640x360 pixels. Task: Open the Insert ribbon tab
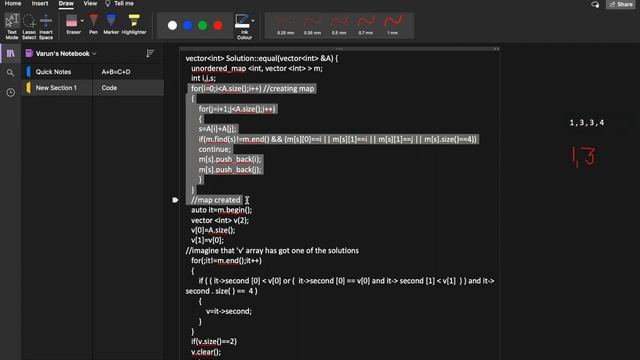[x=40, y=3]
